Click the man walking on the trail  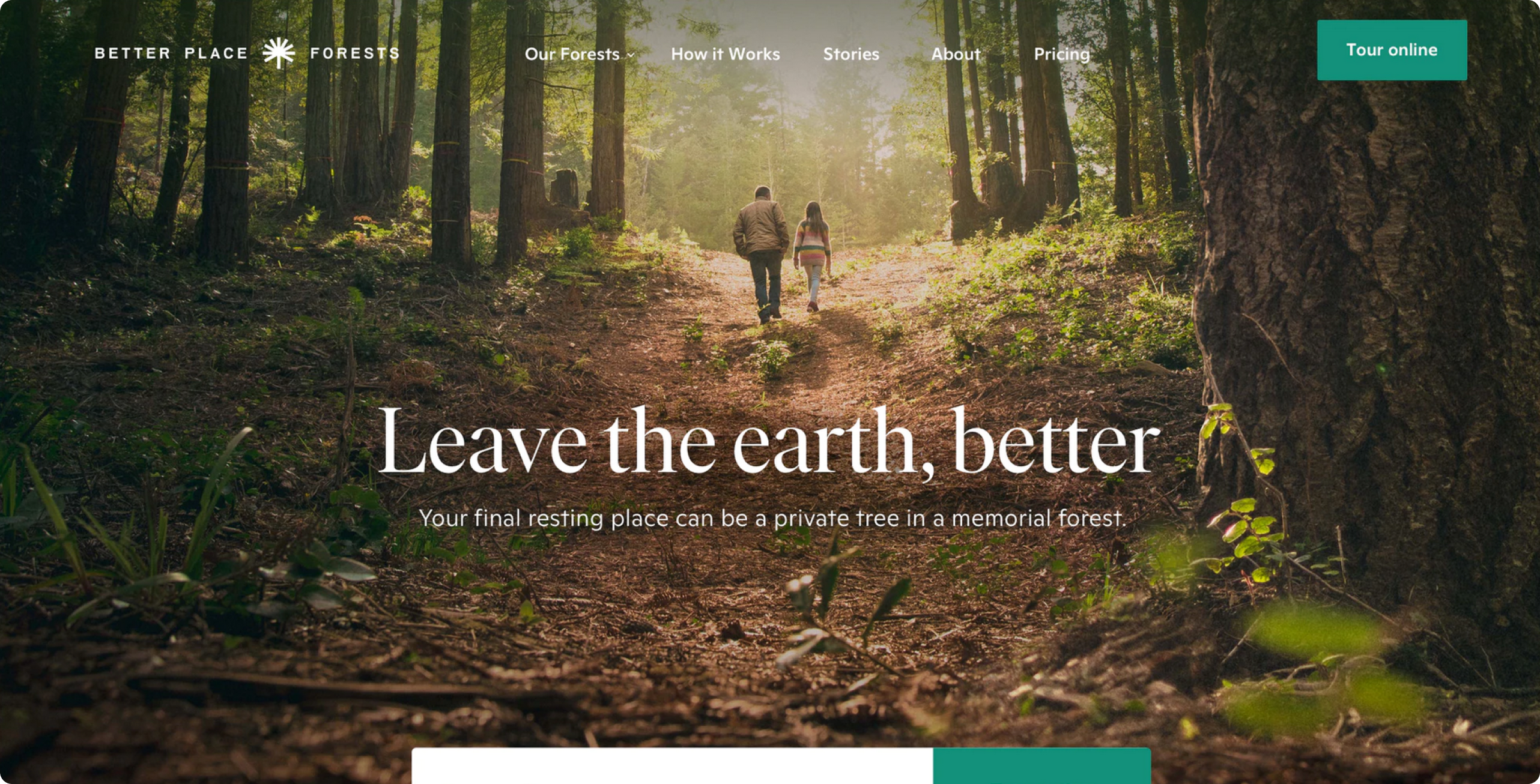coord(761,254)
